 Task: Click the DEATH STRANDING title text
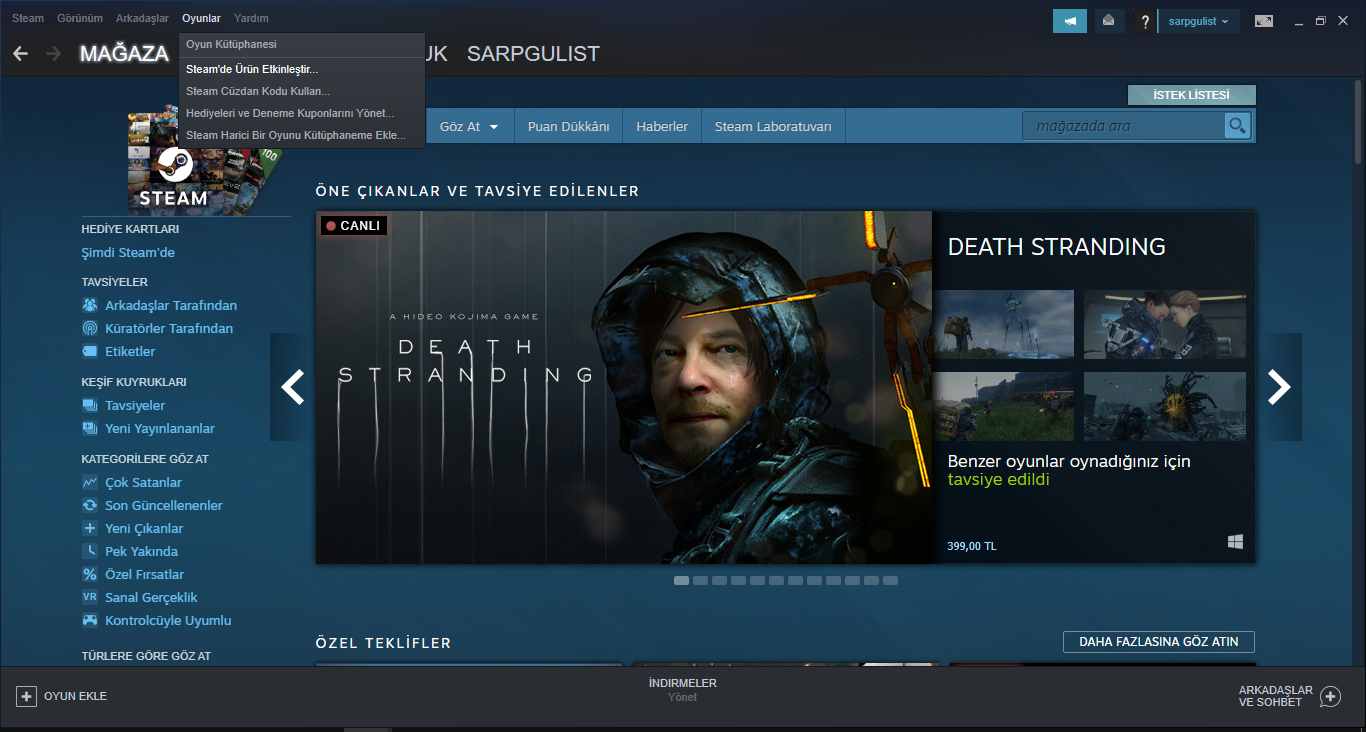coord(1056,246)
